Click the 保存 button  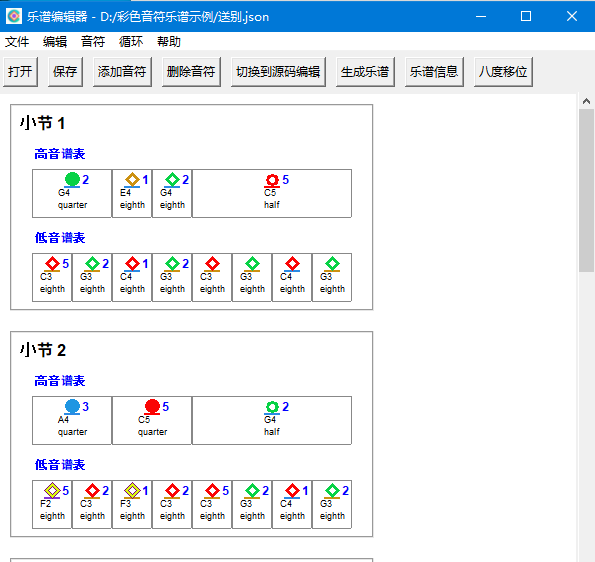point(65,72)
